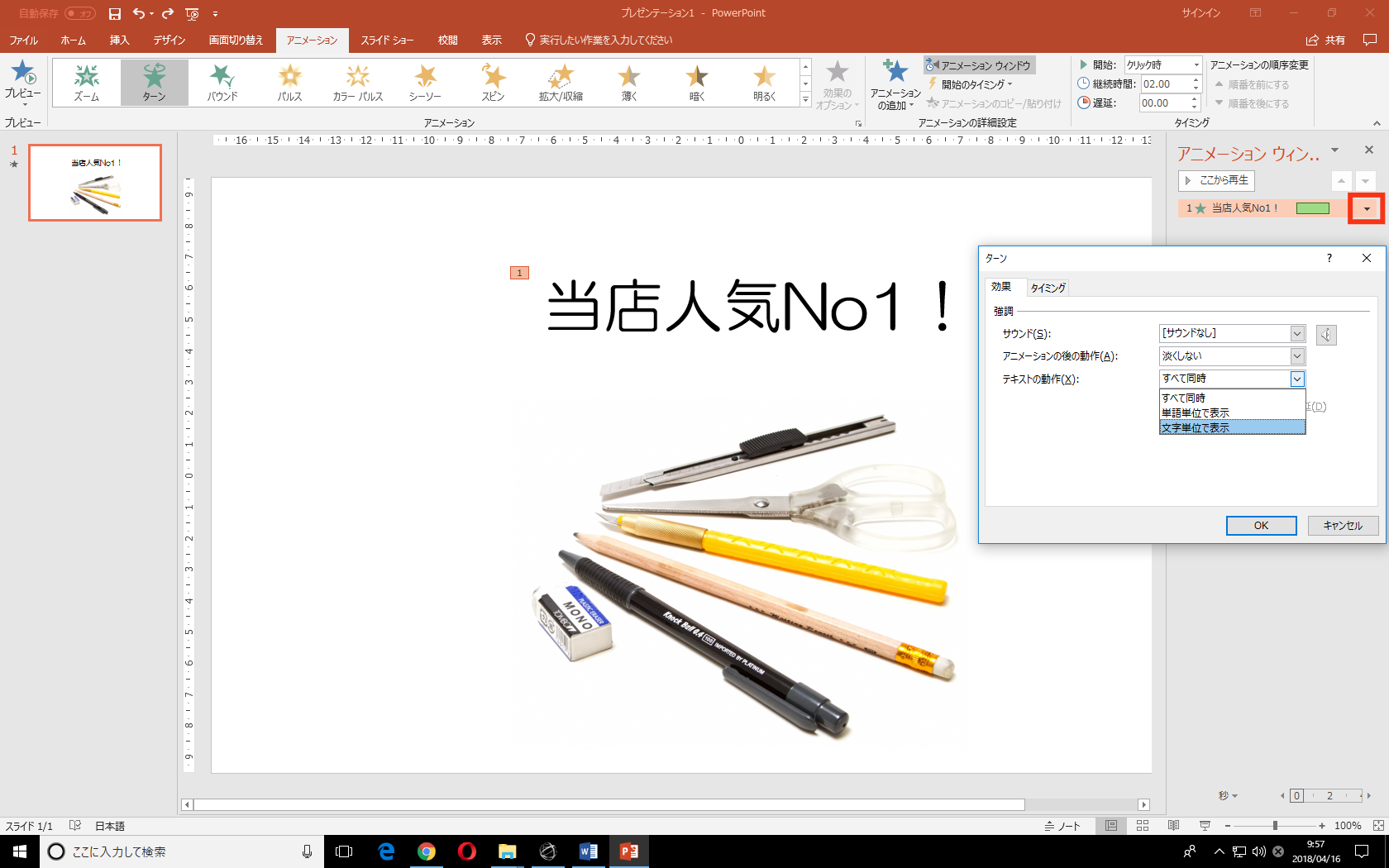Toggle the アニメーション ウィンドウ pane button
1389x868 pixels.
point(979,65)
